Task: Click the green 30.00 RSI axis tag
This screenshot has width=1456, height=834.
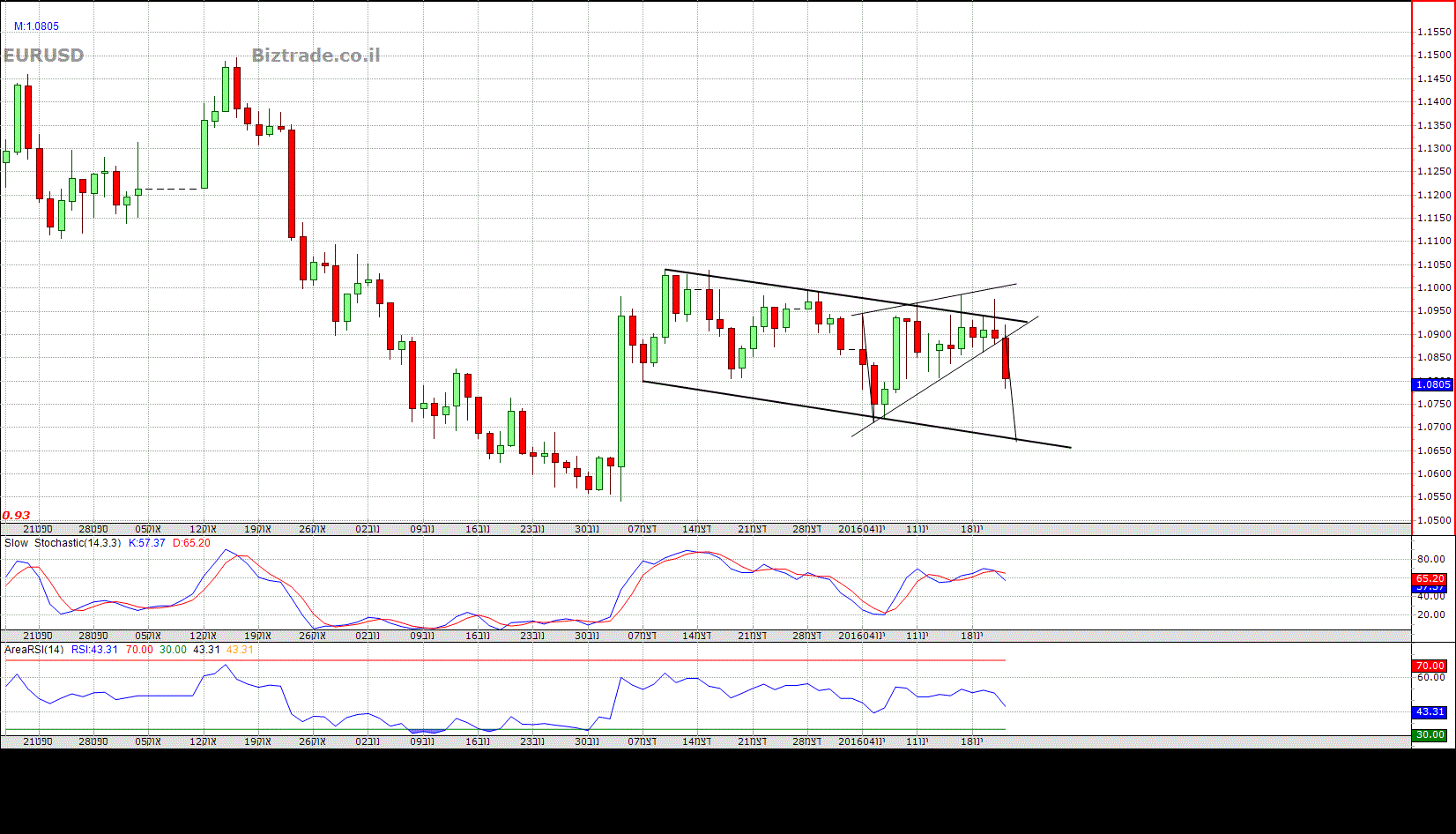Action: click(1430, 734)
